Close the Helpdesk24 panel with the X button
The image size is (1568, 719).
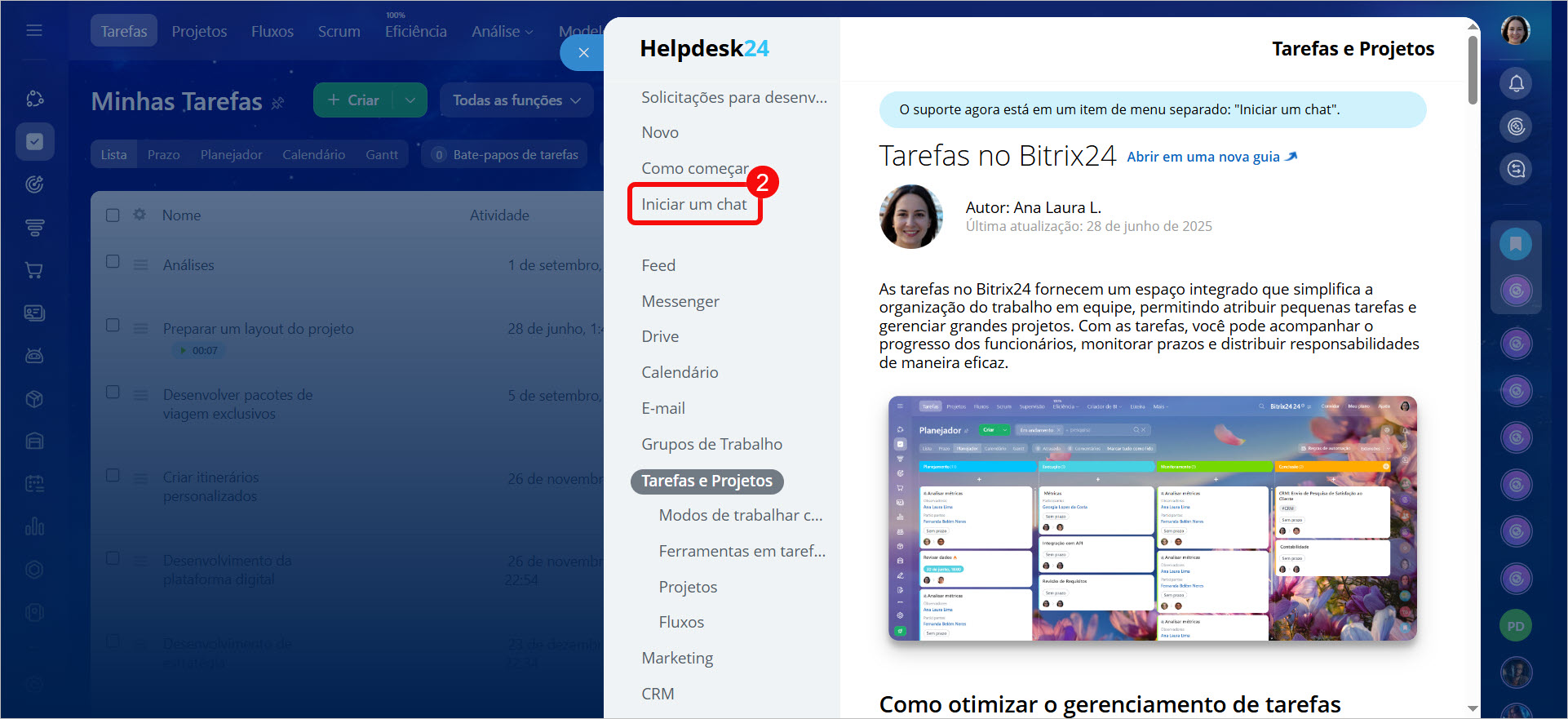[583, 53]
